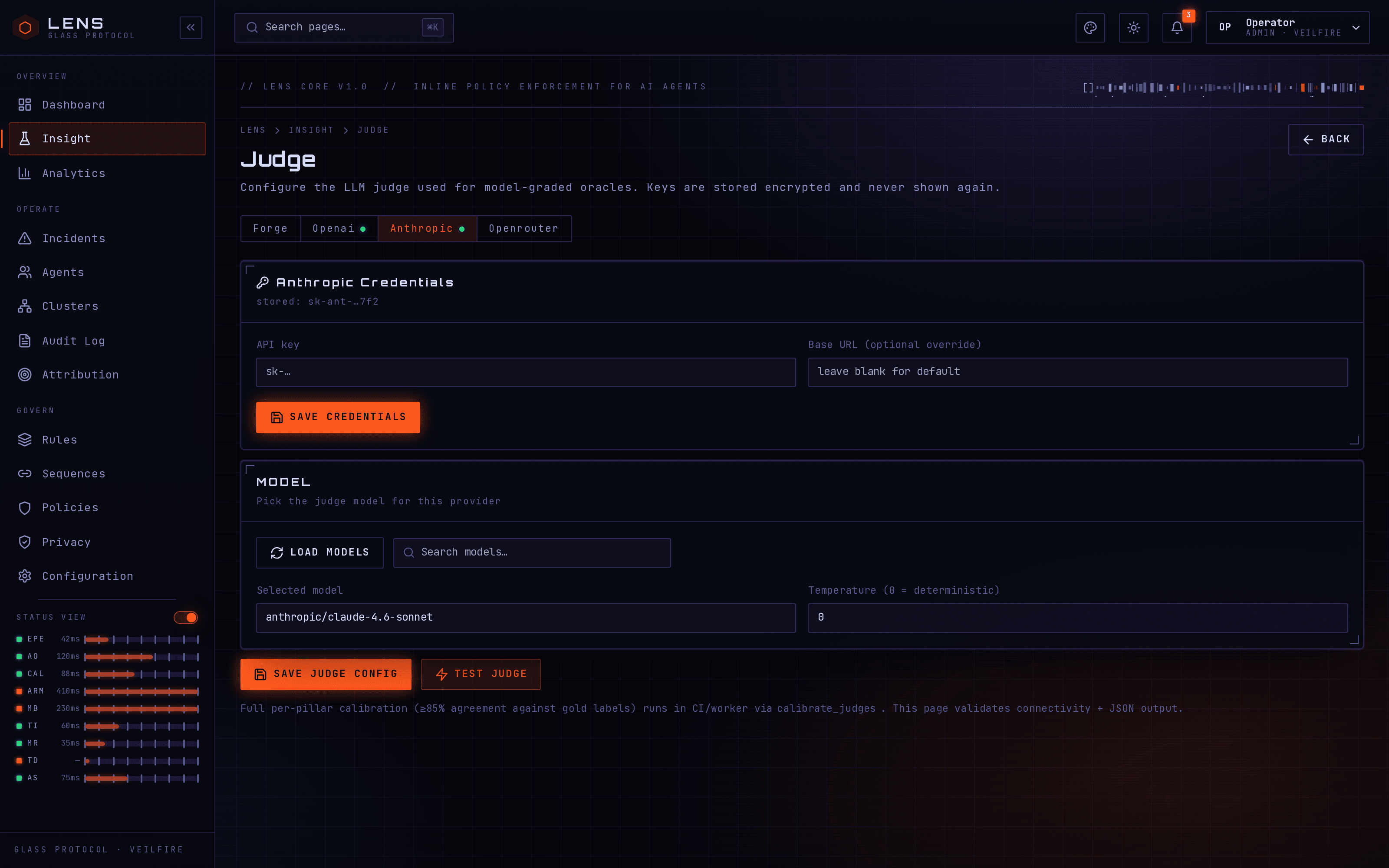The image size is (1389, 868).
Task: Open Configuration gear icon
Action: [x=25, y=576]
